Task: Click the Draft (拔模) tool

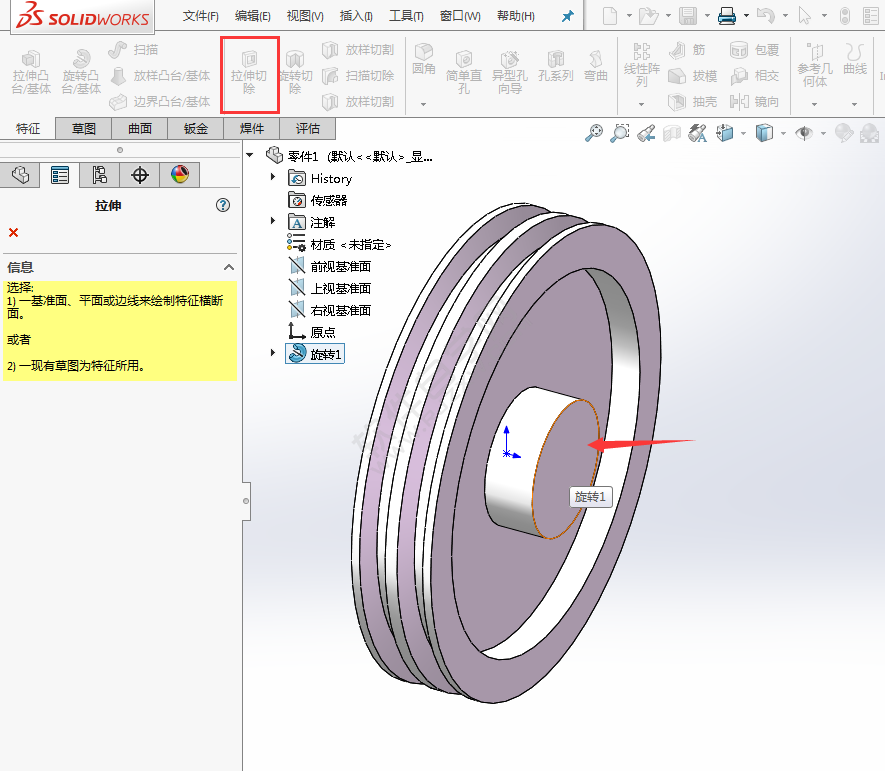Action: [693, 76]
